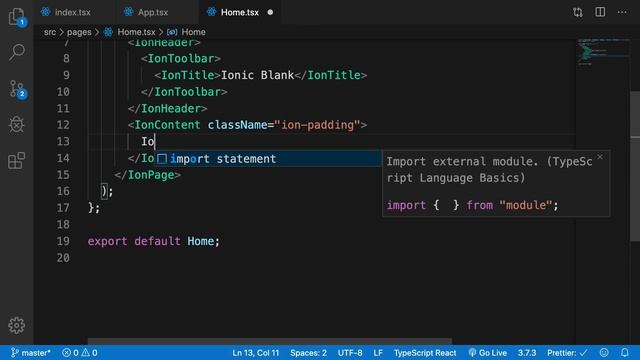Click TypeScript React language mode
This screenshot has height=360, width=640.
425,353
